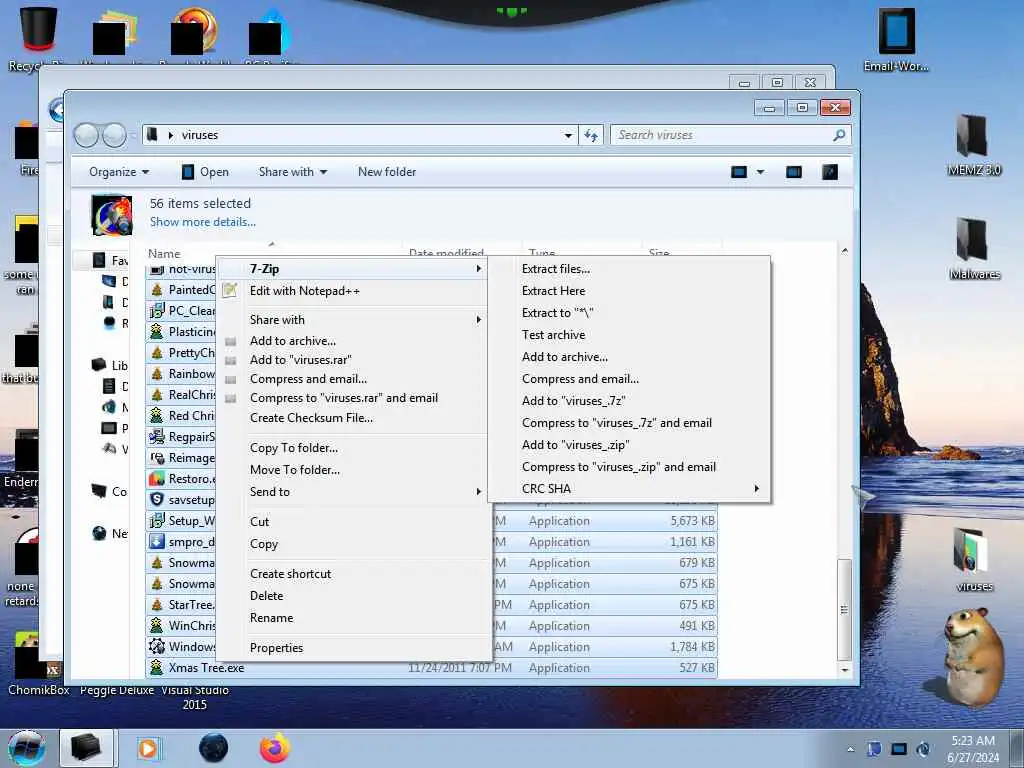Select Create Checksum File...
The image size is (1024, 768).
click(311, 417)
